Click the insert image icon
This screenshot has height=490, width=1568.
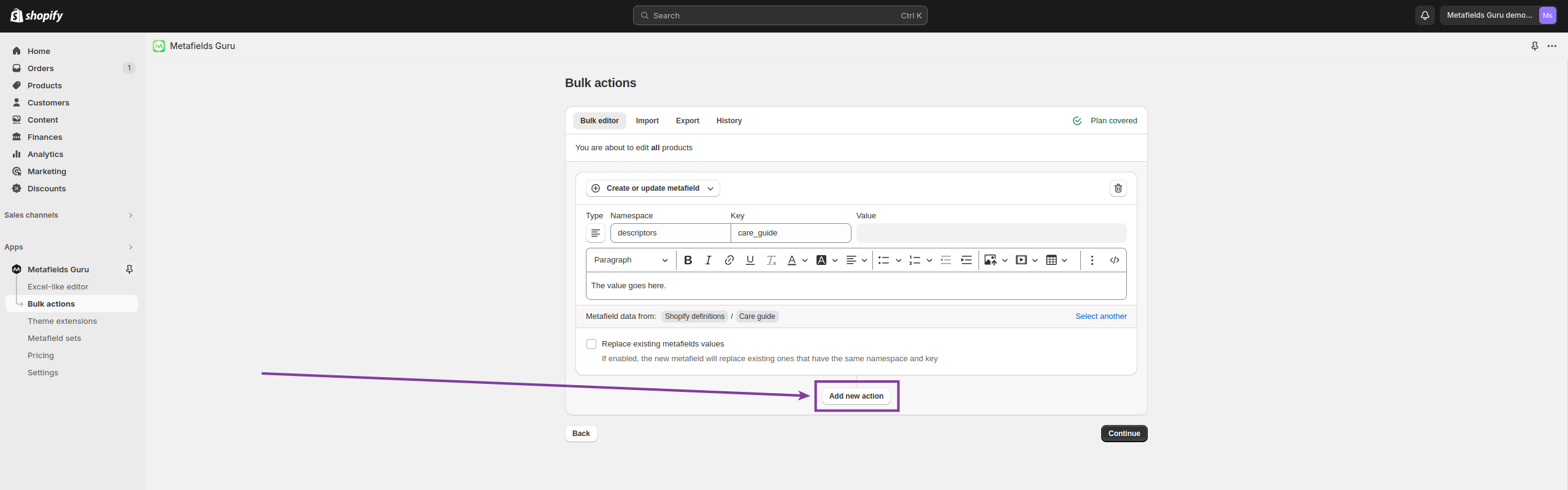tap(990, 260)
